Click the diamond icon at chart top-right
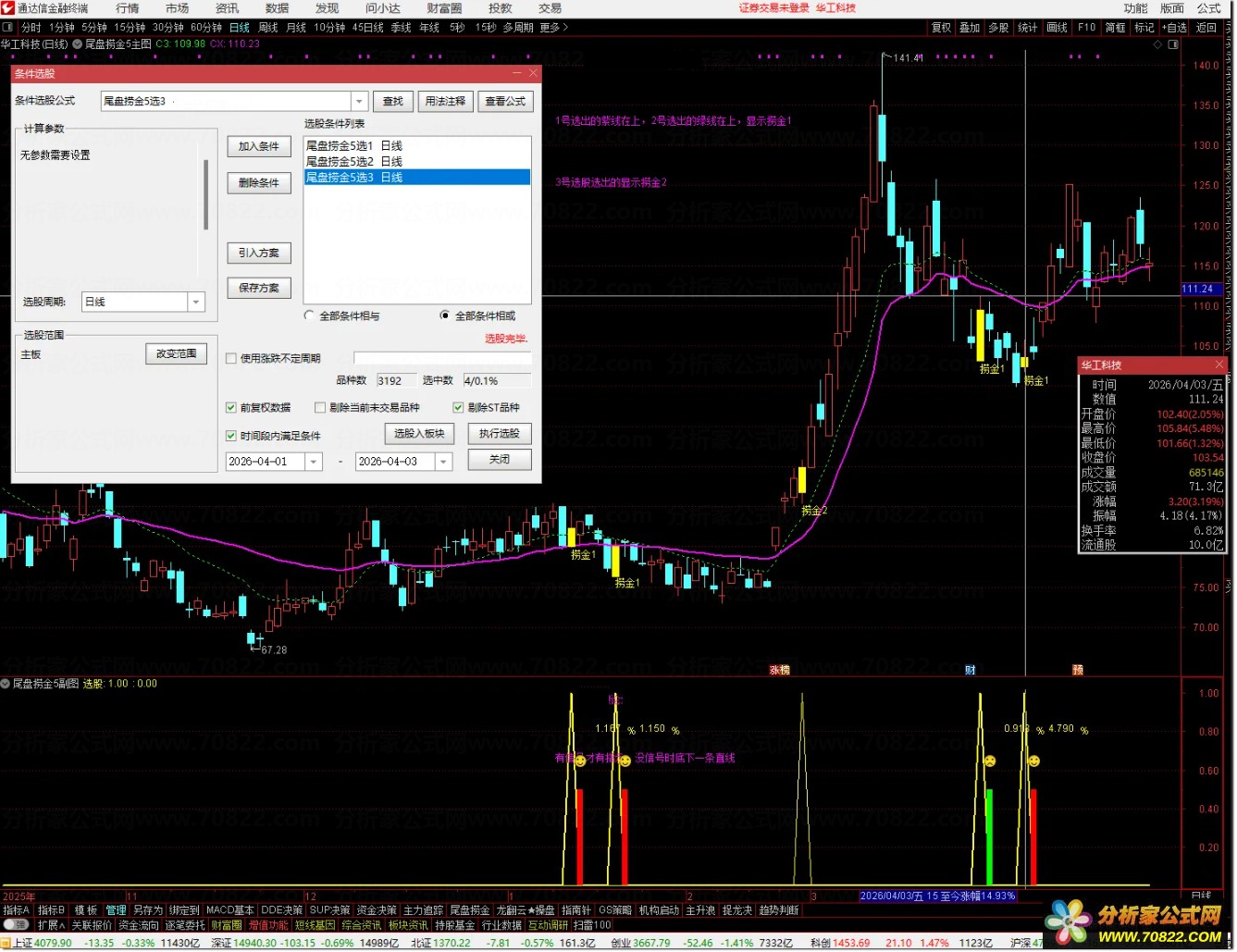 tap(1158, 43)
